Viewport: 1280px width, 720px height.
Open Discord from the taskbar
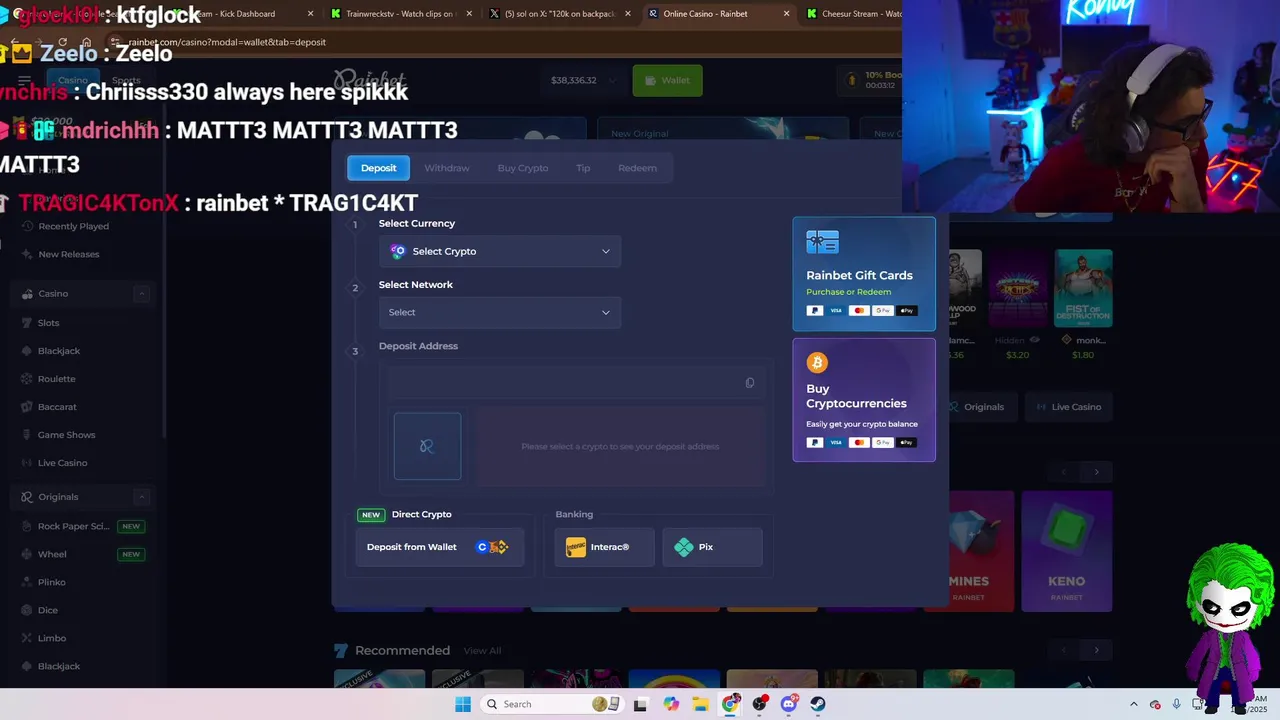pos(789,704)
